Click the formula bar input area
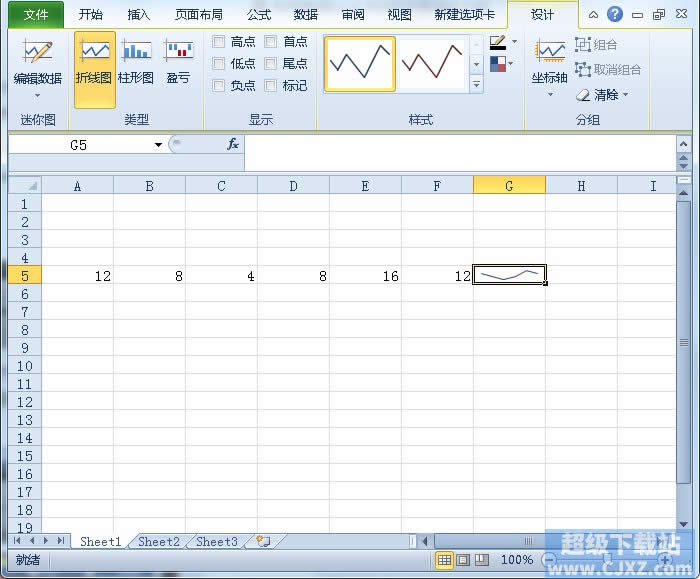The height and width of the screenshot is (579, 700). click(x=460, y=153)
